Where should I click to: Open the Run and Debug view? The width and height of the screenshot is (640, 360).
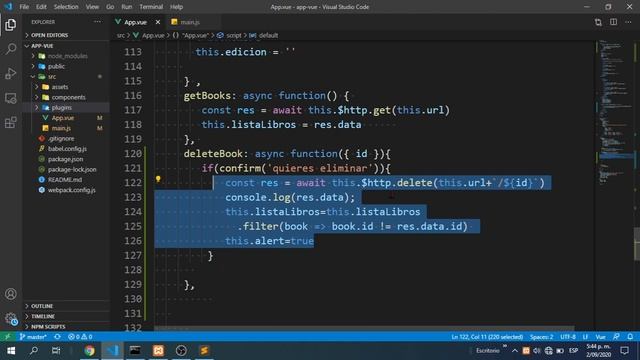(11, 73)
